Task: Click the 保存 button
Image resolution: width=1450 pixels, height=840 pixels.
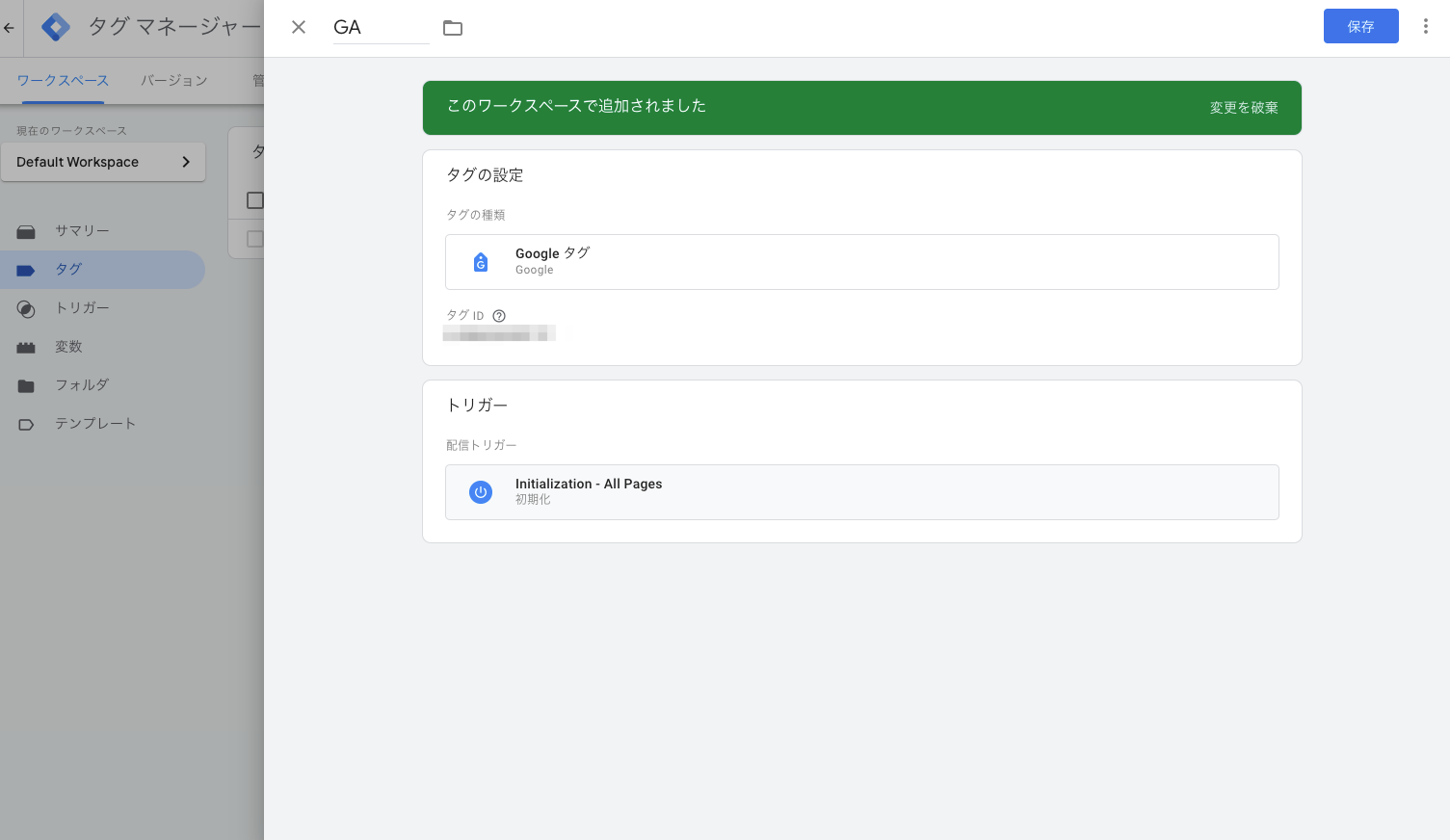Action: (1360, 27)
